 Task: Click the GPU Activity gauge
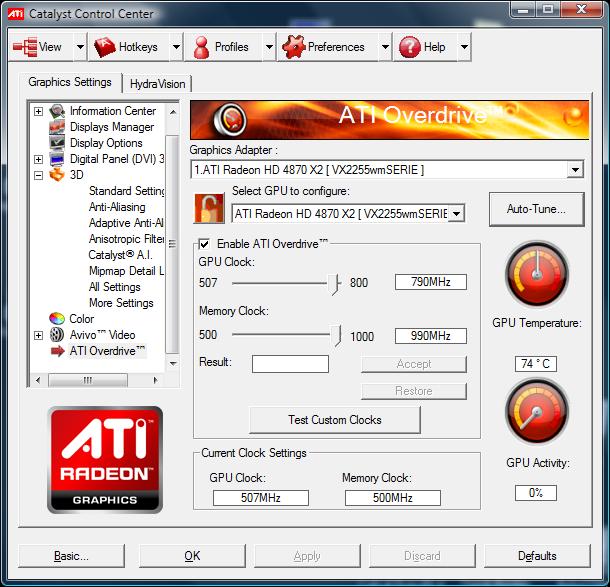pyautogui.click(x=537, y=412)
